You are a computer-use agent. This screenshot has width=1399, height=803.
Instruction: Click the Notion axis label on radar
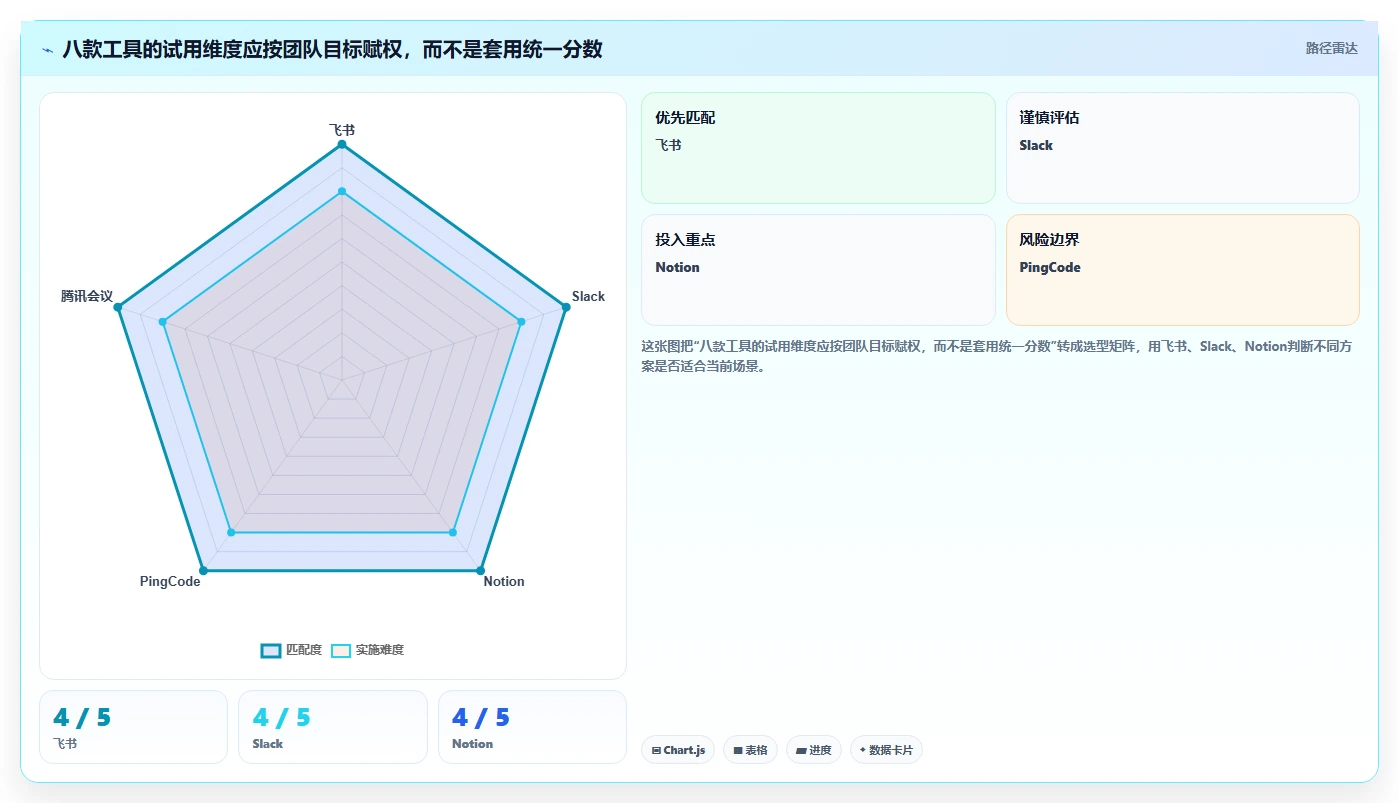tap(504, 581)
